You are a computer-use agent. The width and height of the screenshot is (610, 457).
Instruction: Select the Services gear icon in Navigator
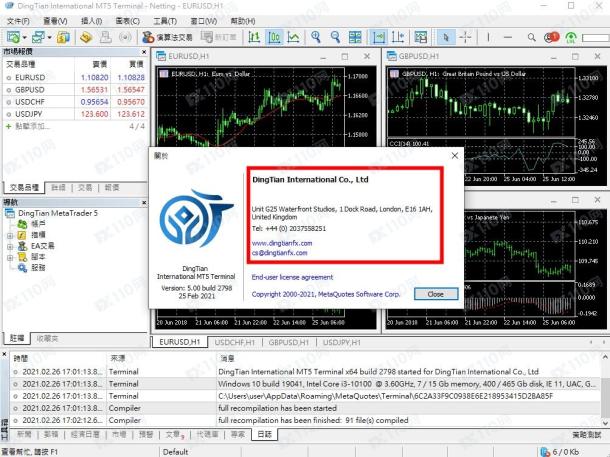pos(22,268)
